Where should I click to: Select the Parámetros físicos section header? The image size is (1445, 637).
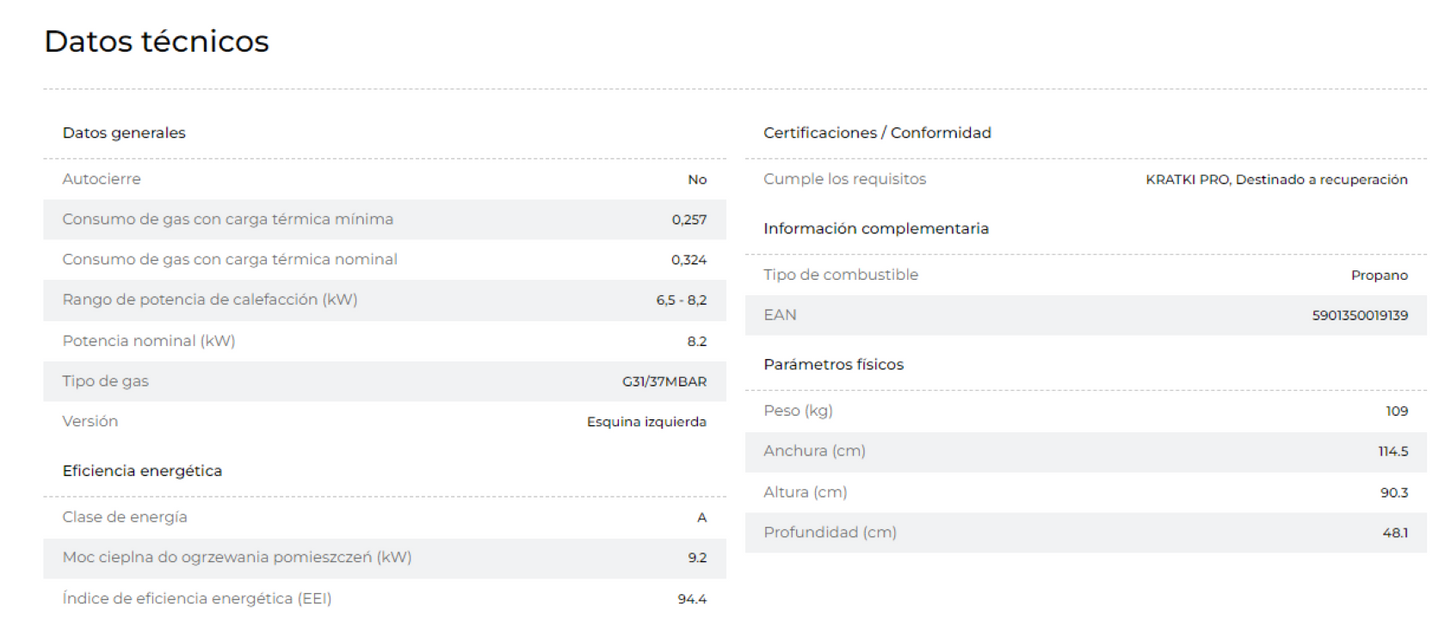(833, 365)
